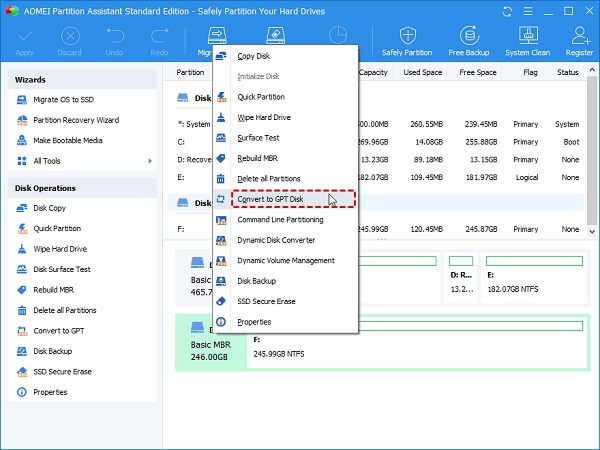The image size is (600, 450).
Task: Click the Properties info icon in context menu
Action: [x=221, y=322]
